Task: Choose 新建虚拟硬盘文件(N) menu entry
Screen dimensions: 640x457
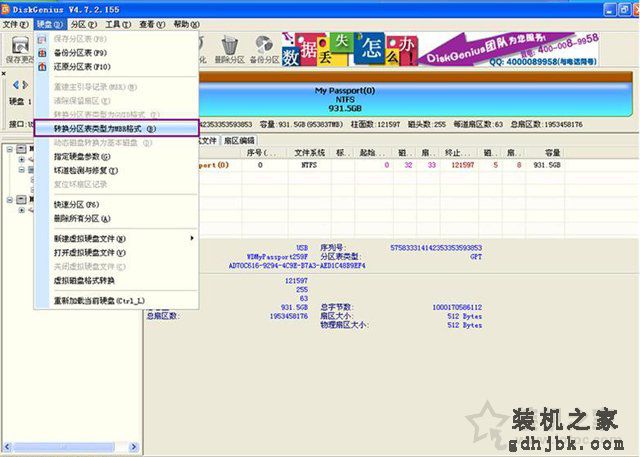Action: (116, 239)
